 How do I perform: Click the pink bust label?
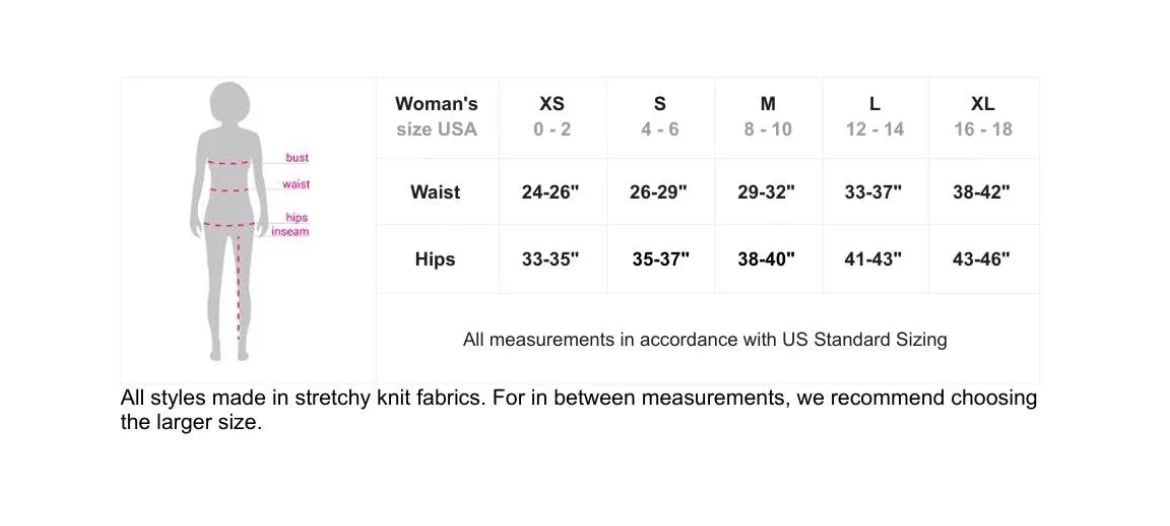[x=297, y=158]
